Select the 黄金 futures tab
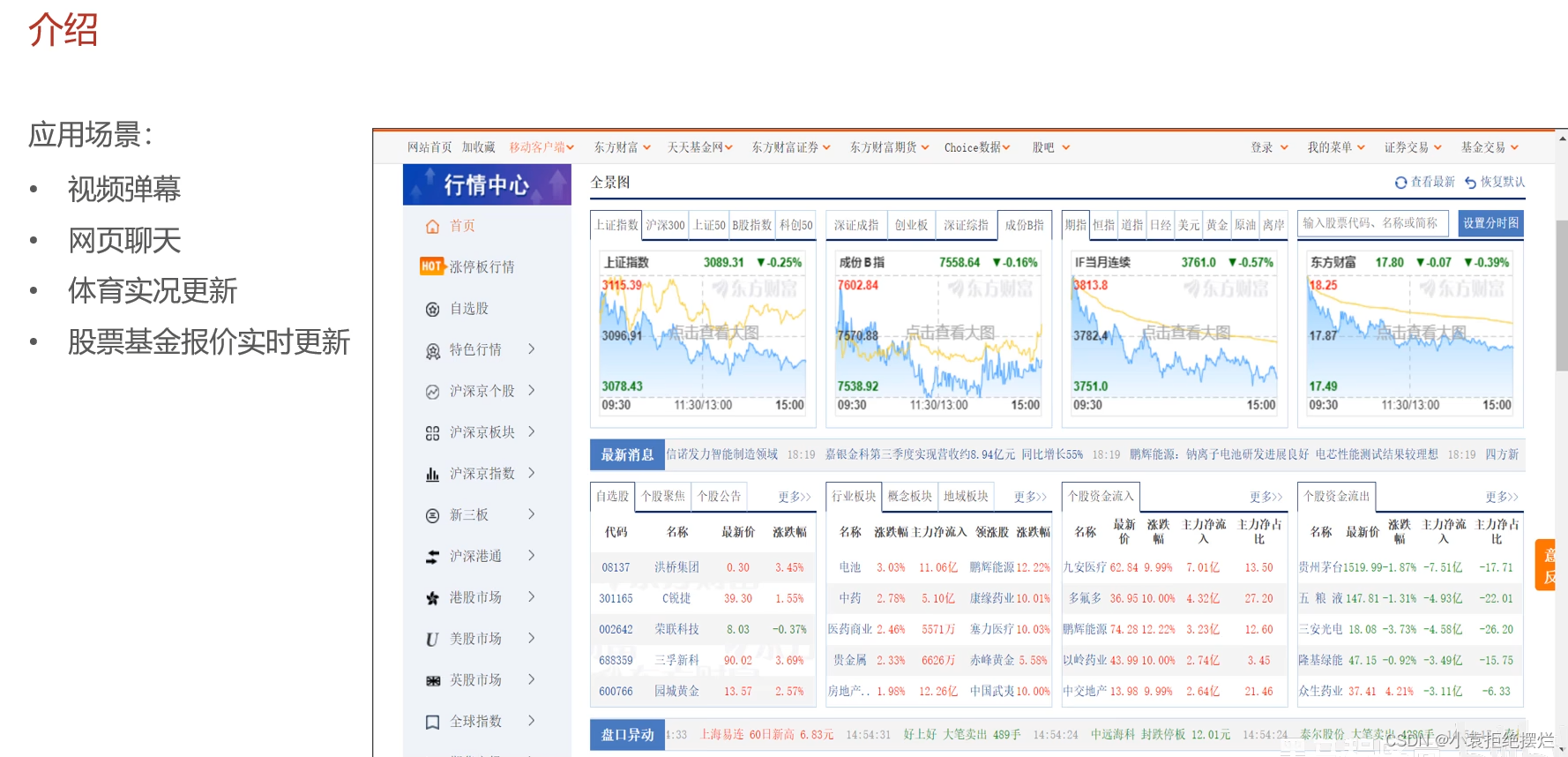The image size is (1568, 757). [x=1217, y=225]
